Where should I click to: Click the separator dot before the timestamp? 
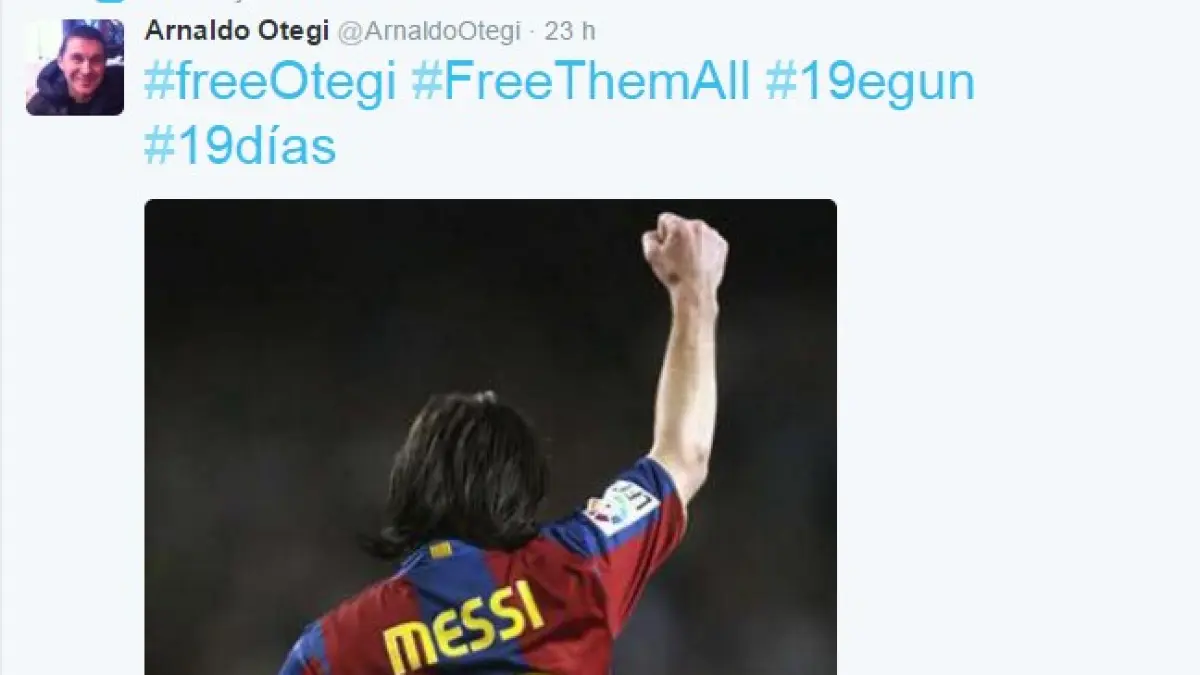point(533,32)
